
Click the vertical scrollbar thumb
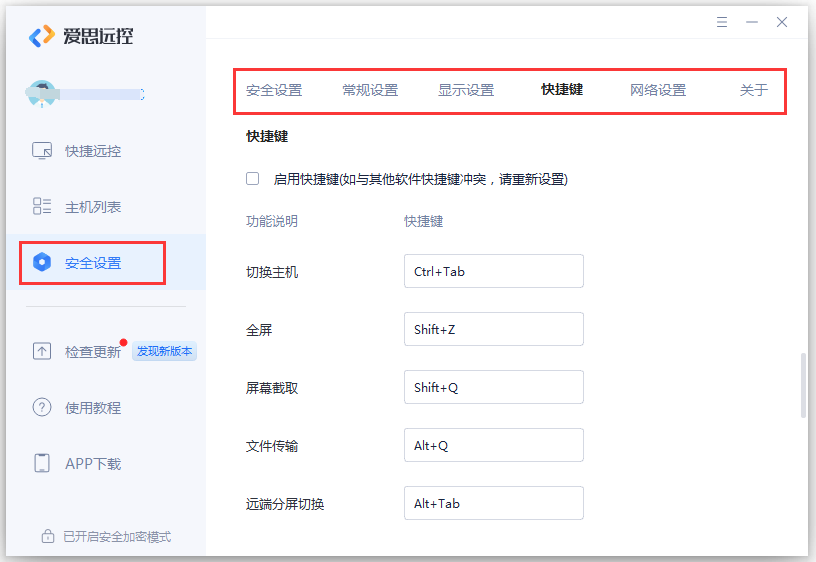[804, 385]
